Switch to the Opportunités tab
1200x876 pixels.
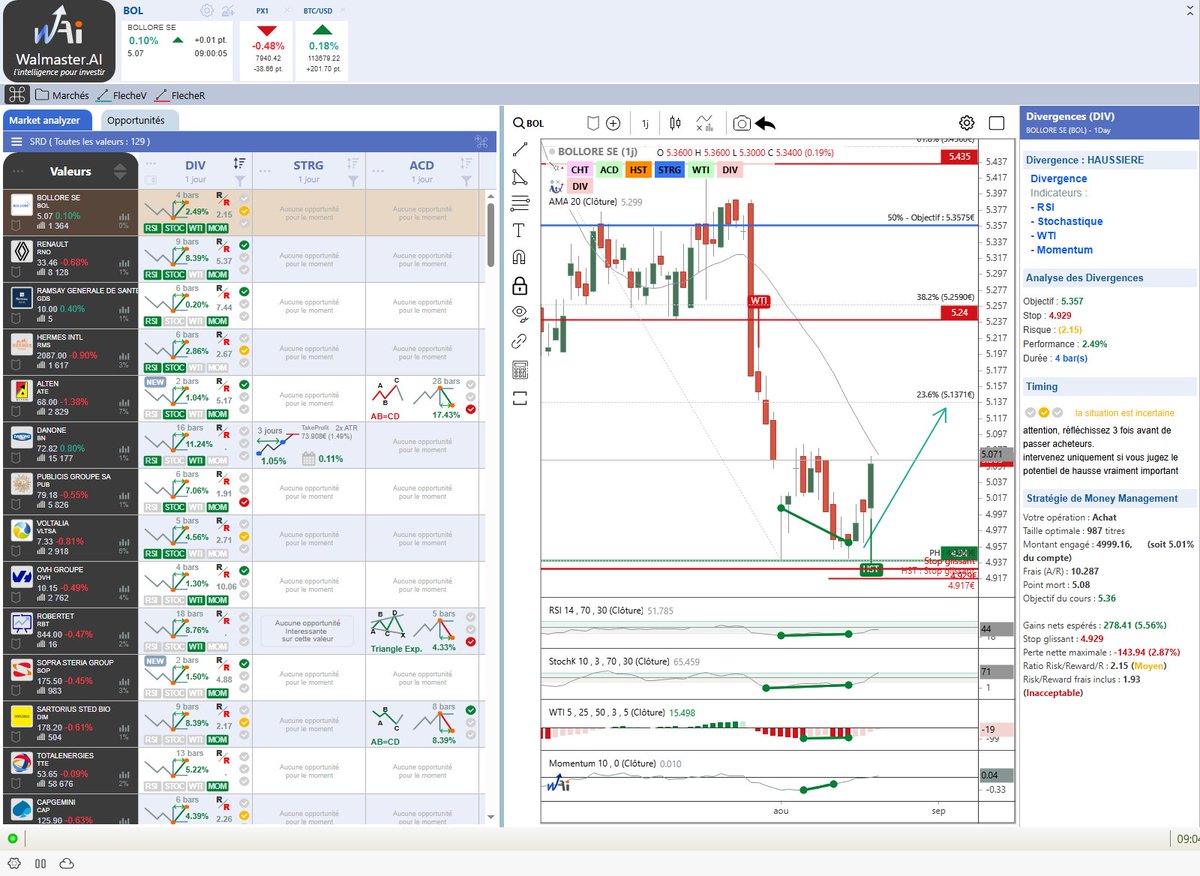click(139, 120)
